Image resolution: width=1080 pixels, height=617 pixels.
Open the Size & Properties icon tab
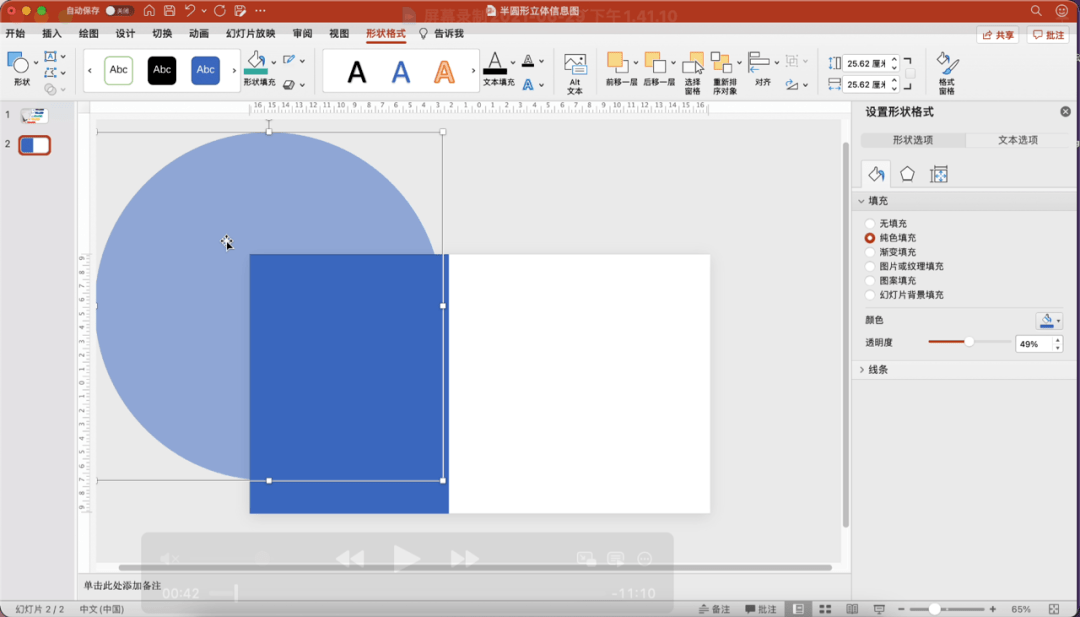point(938,174)
